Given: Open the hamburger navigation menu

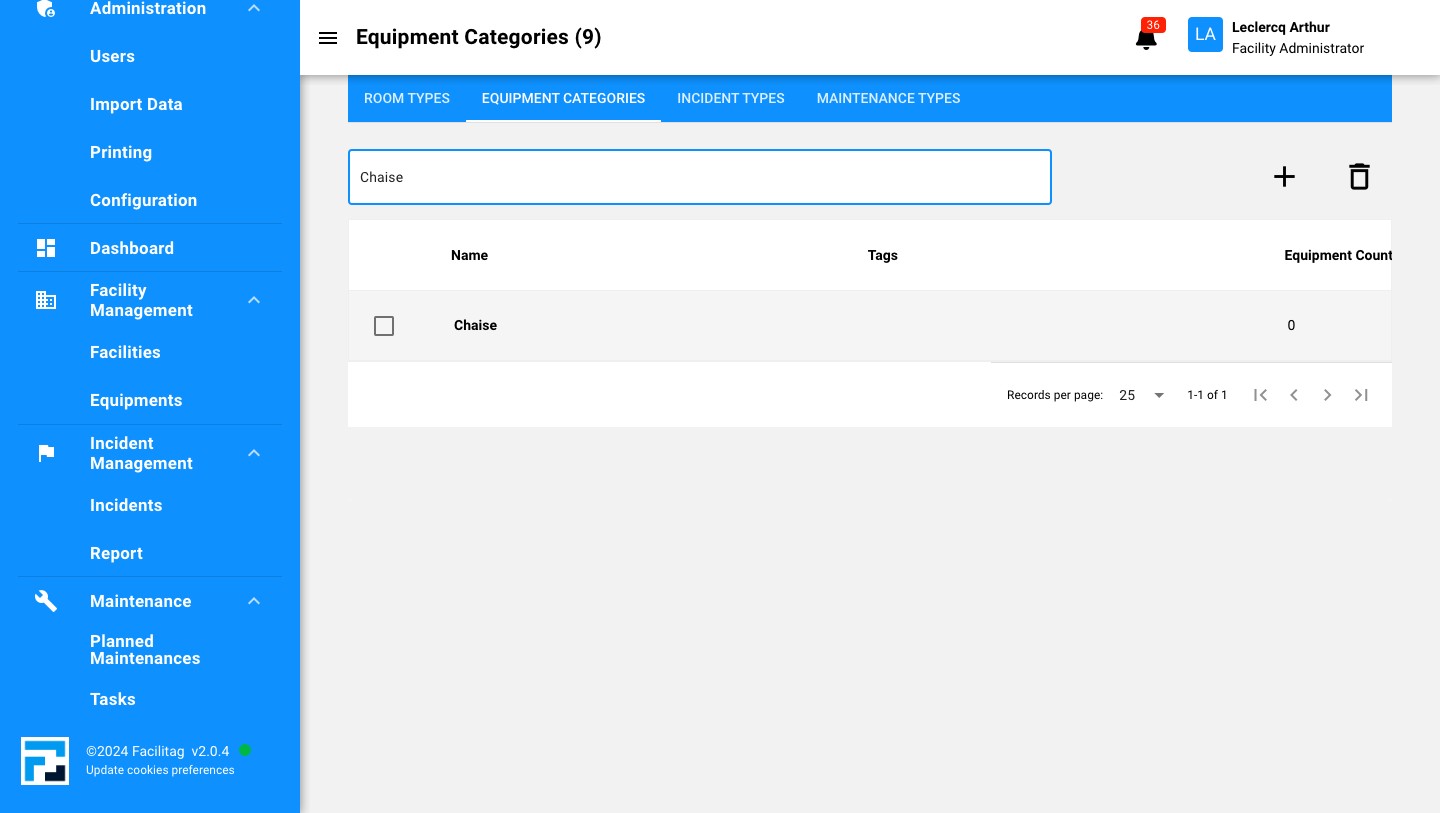Looking at the screenshot, I should [328, 38].
